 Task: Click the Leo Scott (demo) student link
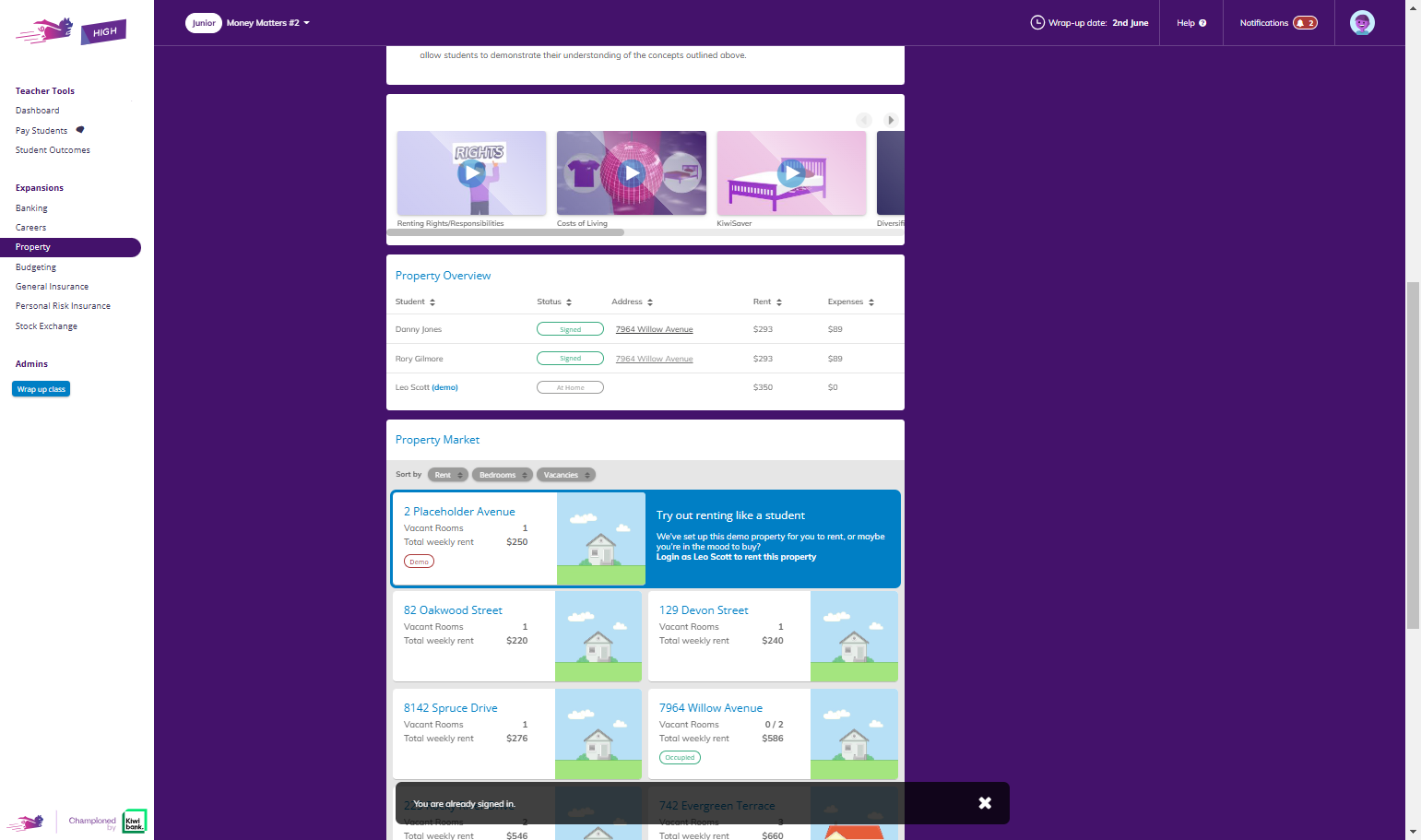coord(427,387)
